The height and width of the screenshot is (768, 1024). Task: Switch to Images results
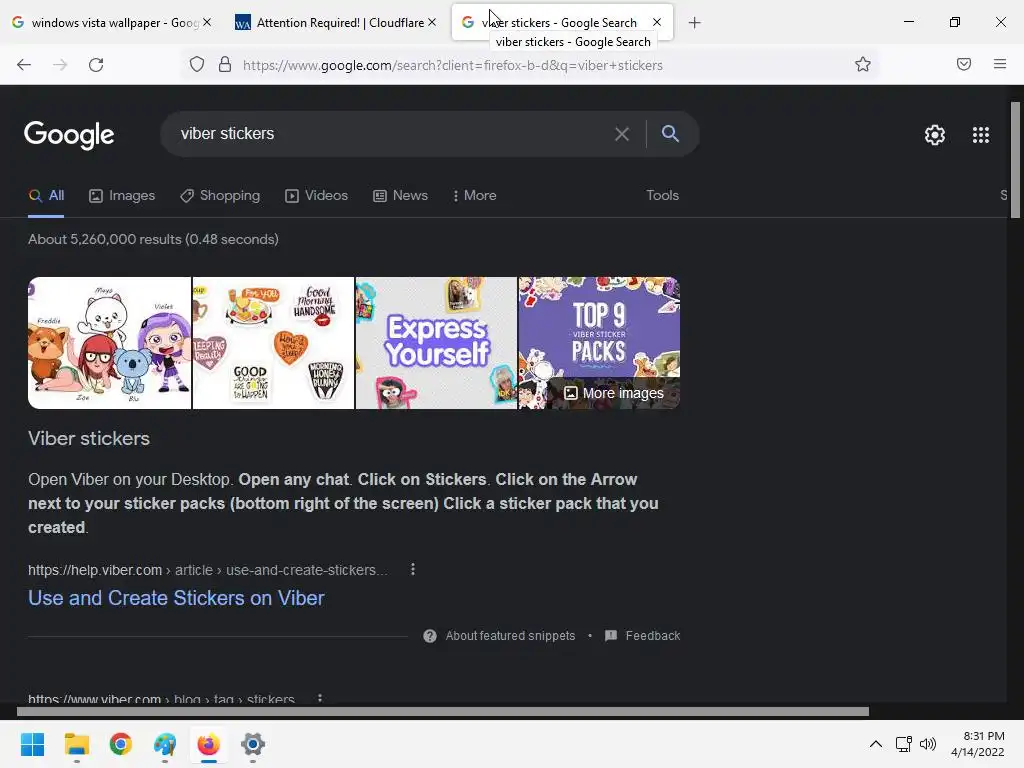point(122,195)
